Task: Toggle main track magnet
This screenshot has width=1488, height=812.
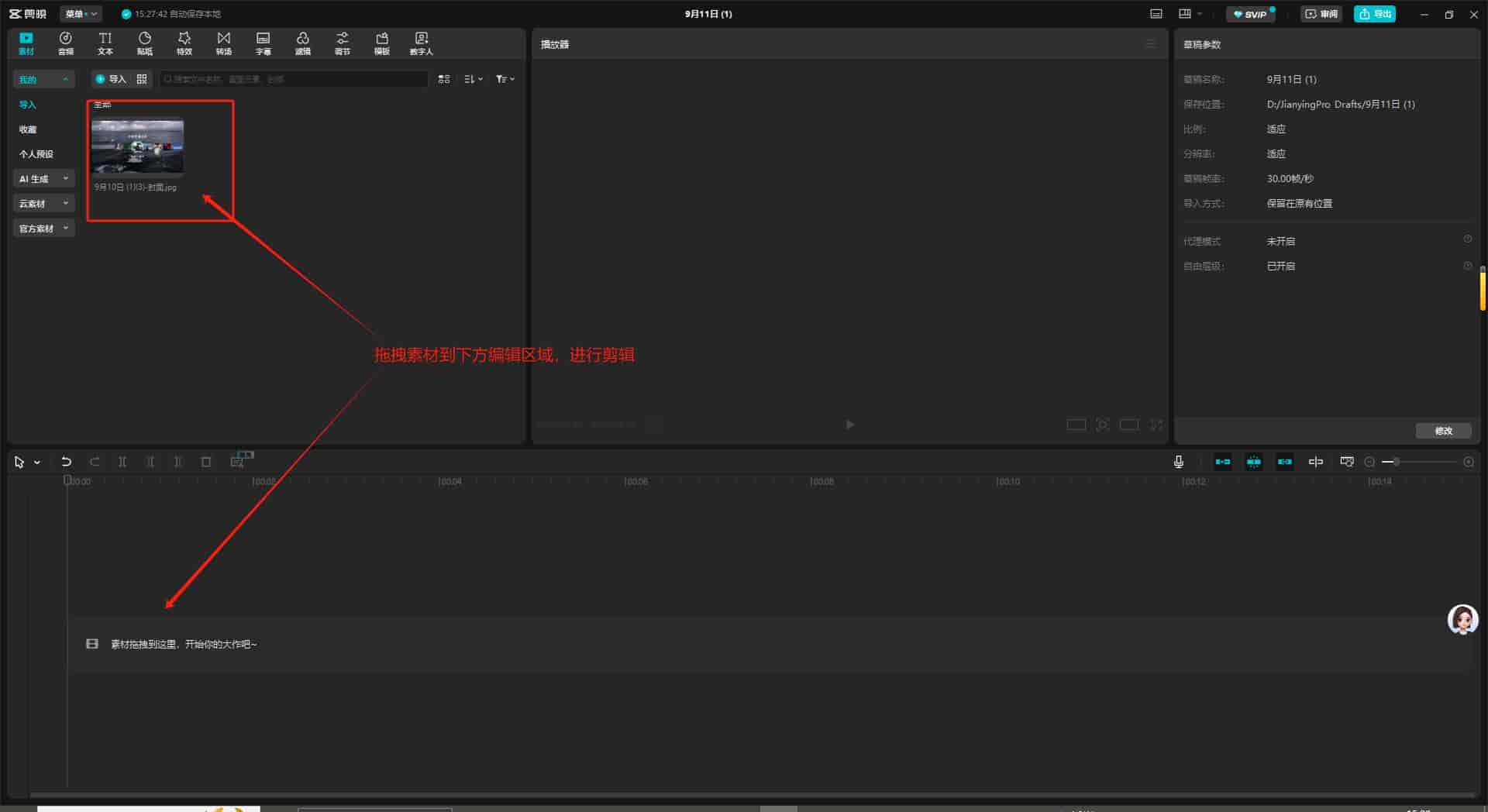Action: tap(1223, 462)
